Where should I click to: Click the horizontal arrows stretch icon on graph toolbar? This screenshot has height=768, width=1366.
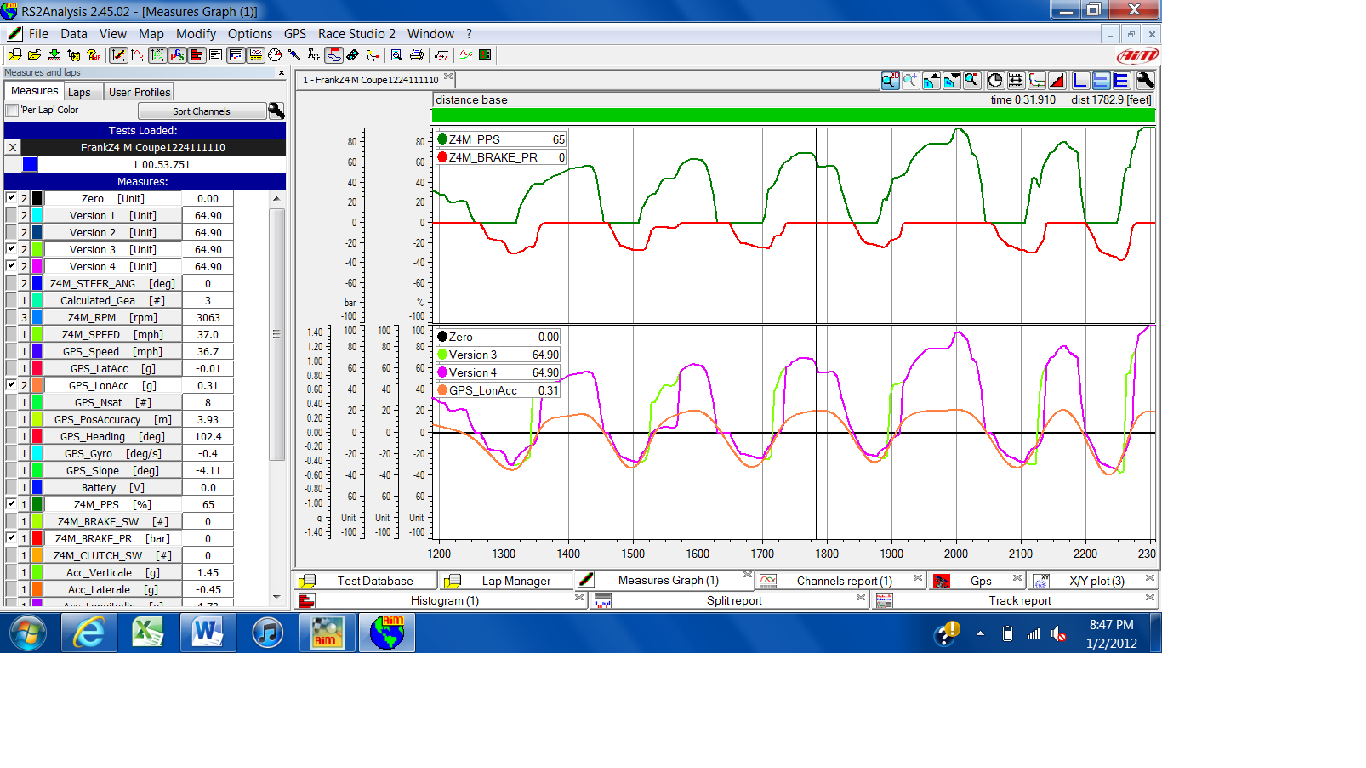1016,81
